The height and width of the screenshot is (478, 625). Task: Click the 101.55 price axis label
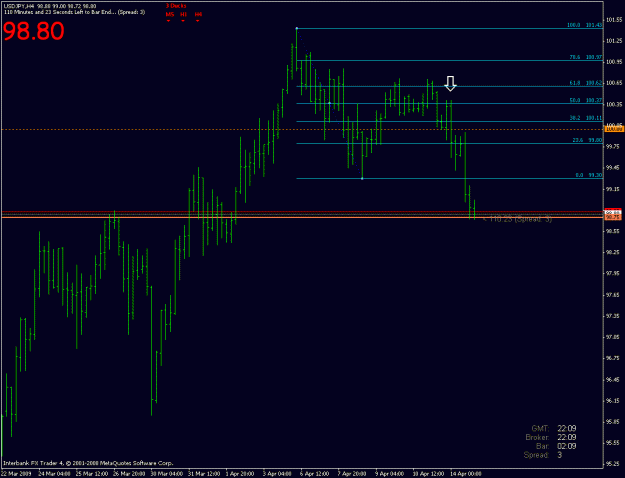[x=614, y=20]
